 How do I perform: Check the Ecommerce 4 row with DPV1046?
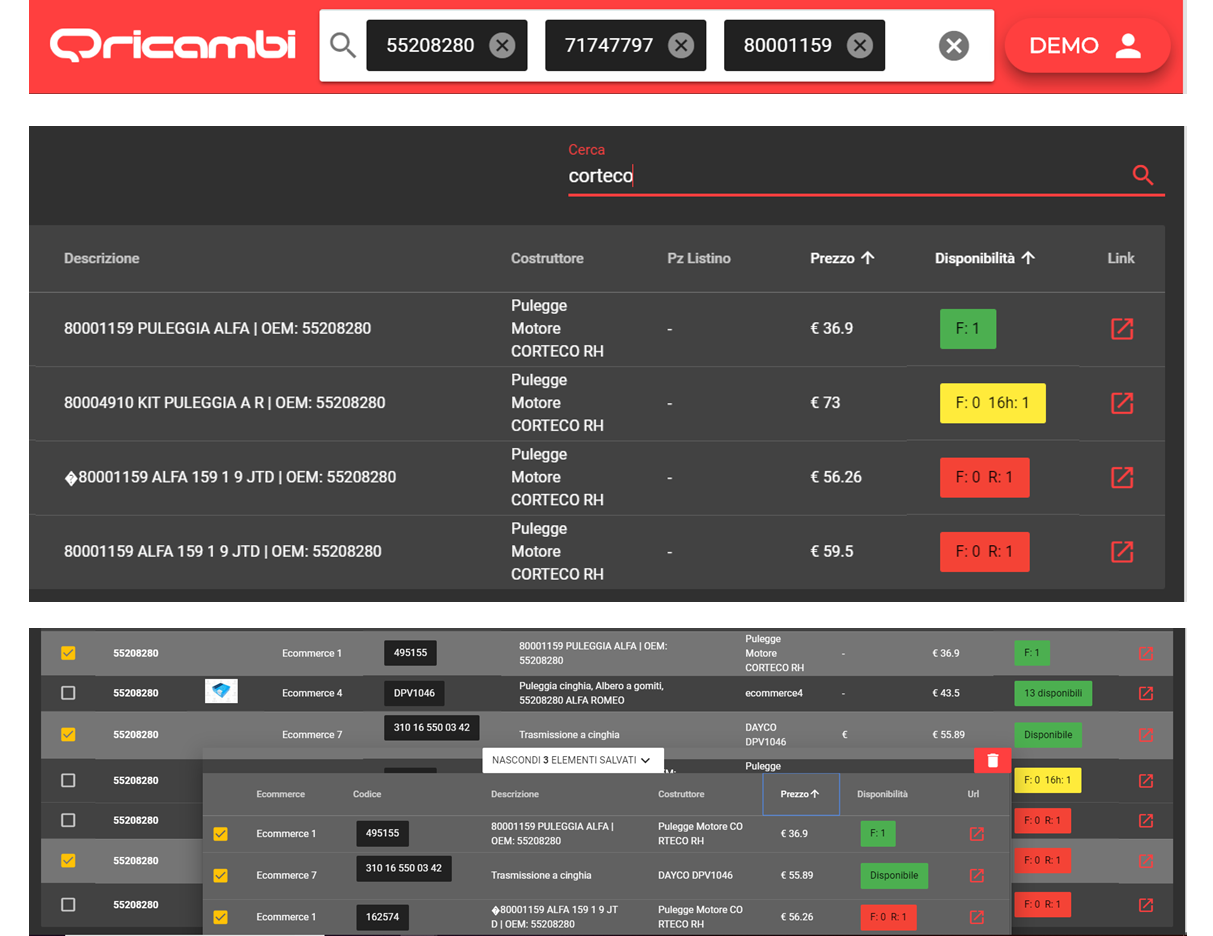pyautogui.click(x=68, y=692)
